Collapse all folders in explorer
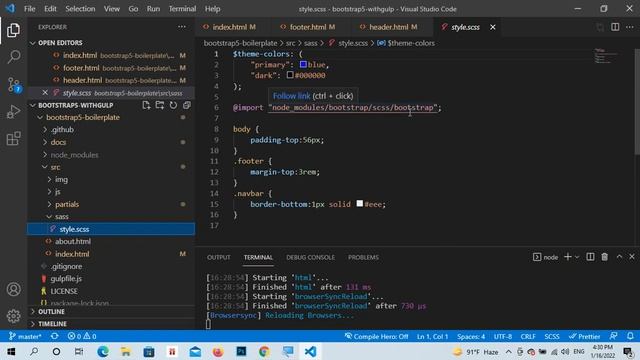Image resolution: width=640 pixels, height=360 pixels. 187,105
